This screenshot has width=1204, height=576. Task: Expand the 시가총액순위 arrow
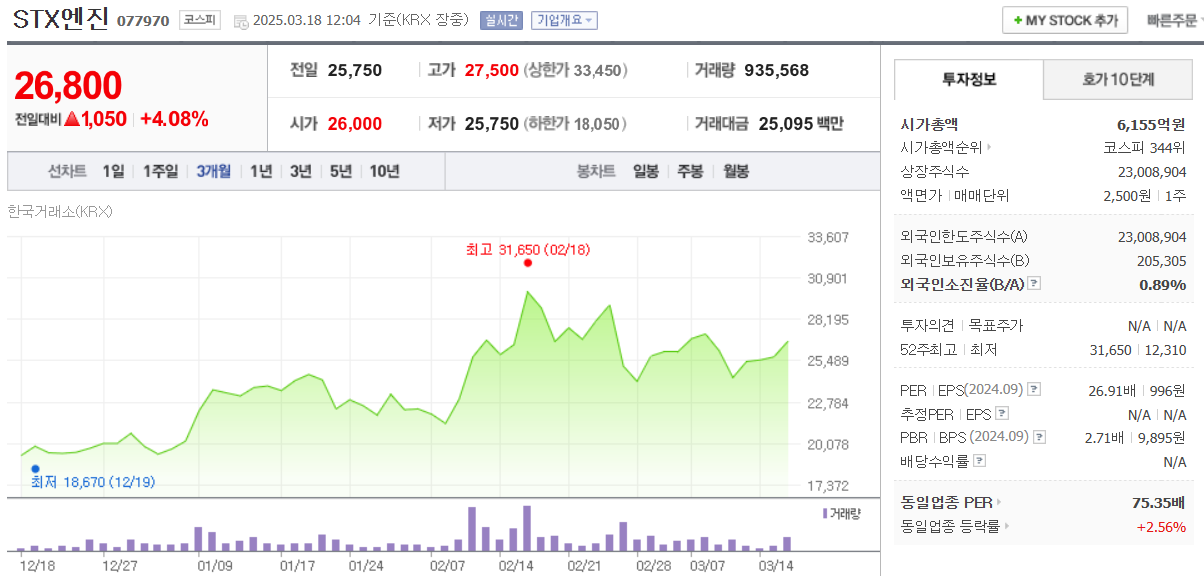[989, 147]
